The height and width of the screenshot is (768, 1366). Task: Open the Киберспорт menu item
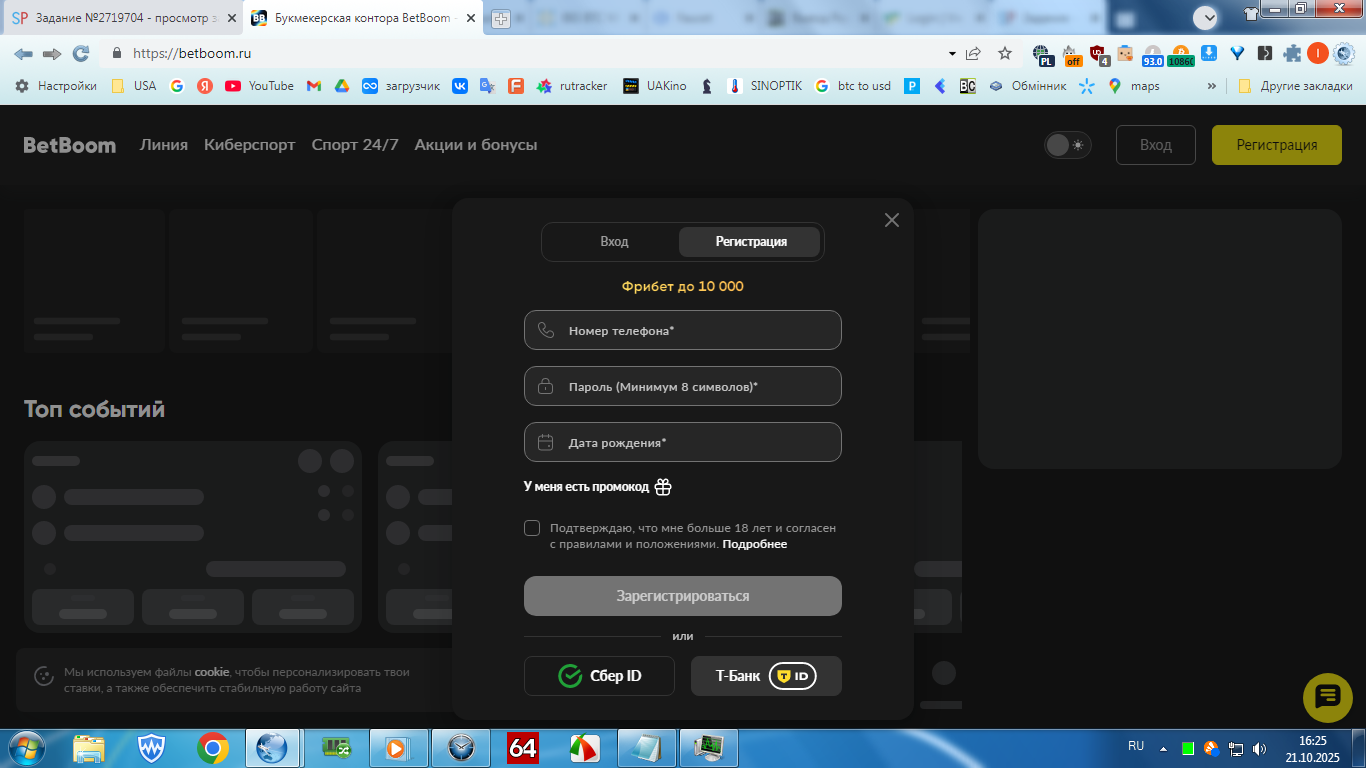pyautogui.click(x=250, y=145)
